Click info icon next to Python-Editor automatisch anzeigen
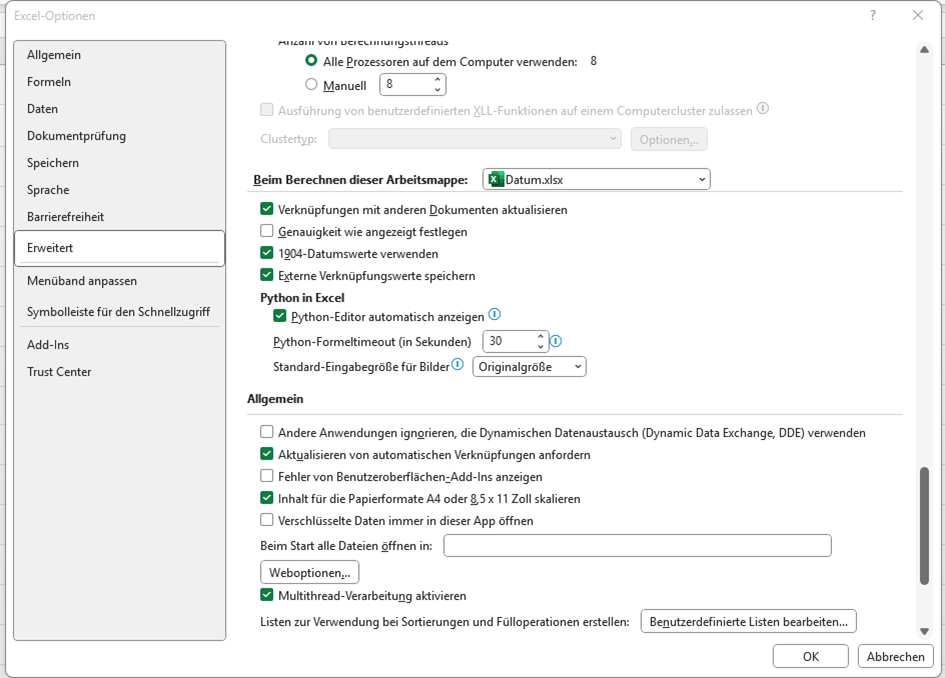The width and height of the screenshot is (945, 678). 494,316
